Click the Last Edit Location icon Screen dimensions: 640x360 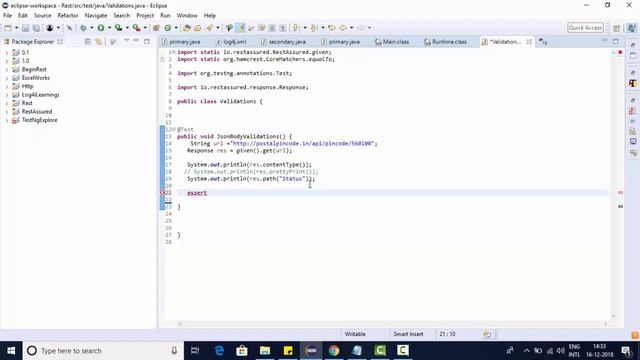332,28
